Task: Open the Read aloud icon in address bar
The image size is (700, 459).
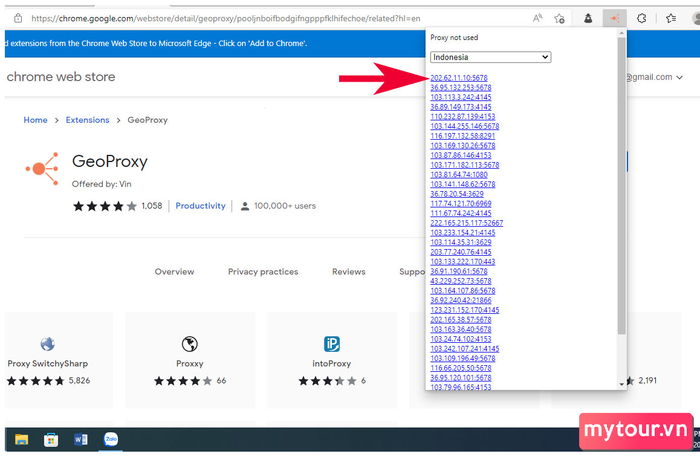Action: (x=538, y=18)
